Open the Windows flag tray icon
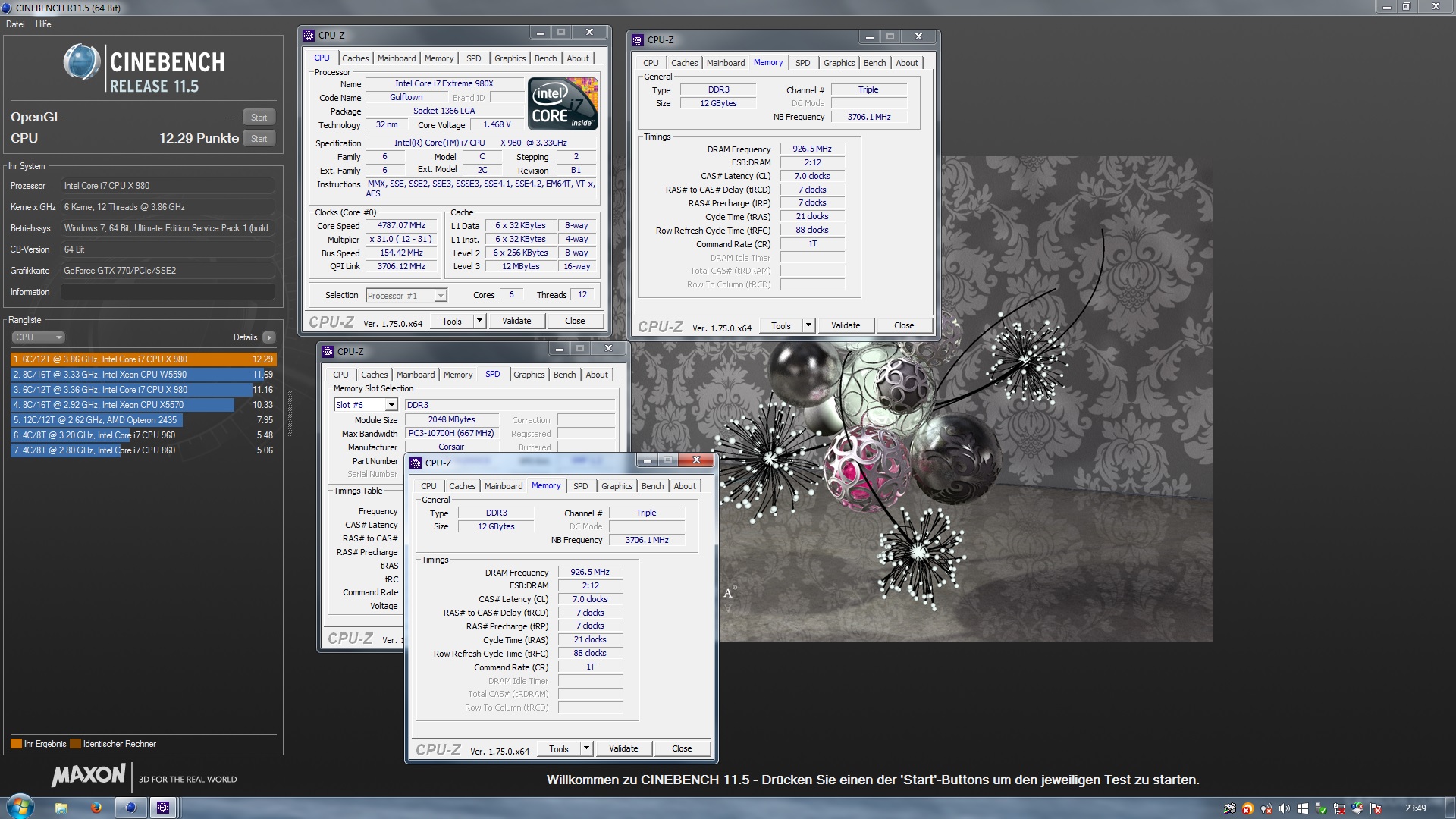This screenshot has width=1456, height=819. pos(1303,808)
